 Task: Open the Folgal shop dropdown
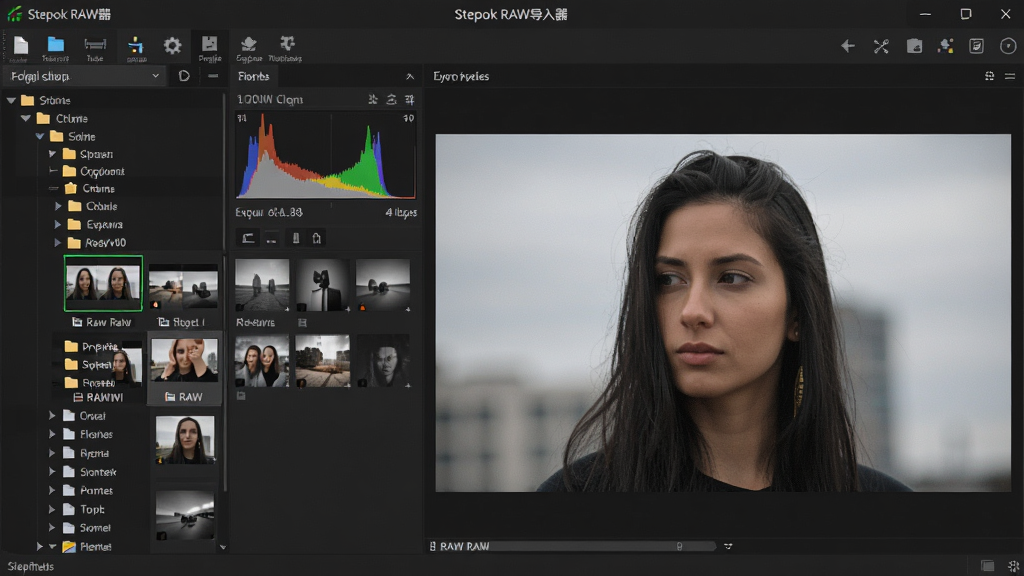point(84,76)
